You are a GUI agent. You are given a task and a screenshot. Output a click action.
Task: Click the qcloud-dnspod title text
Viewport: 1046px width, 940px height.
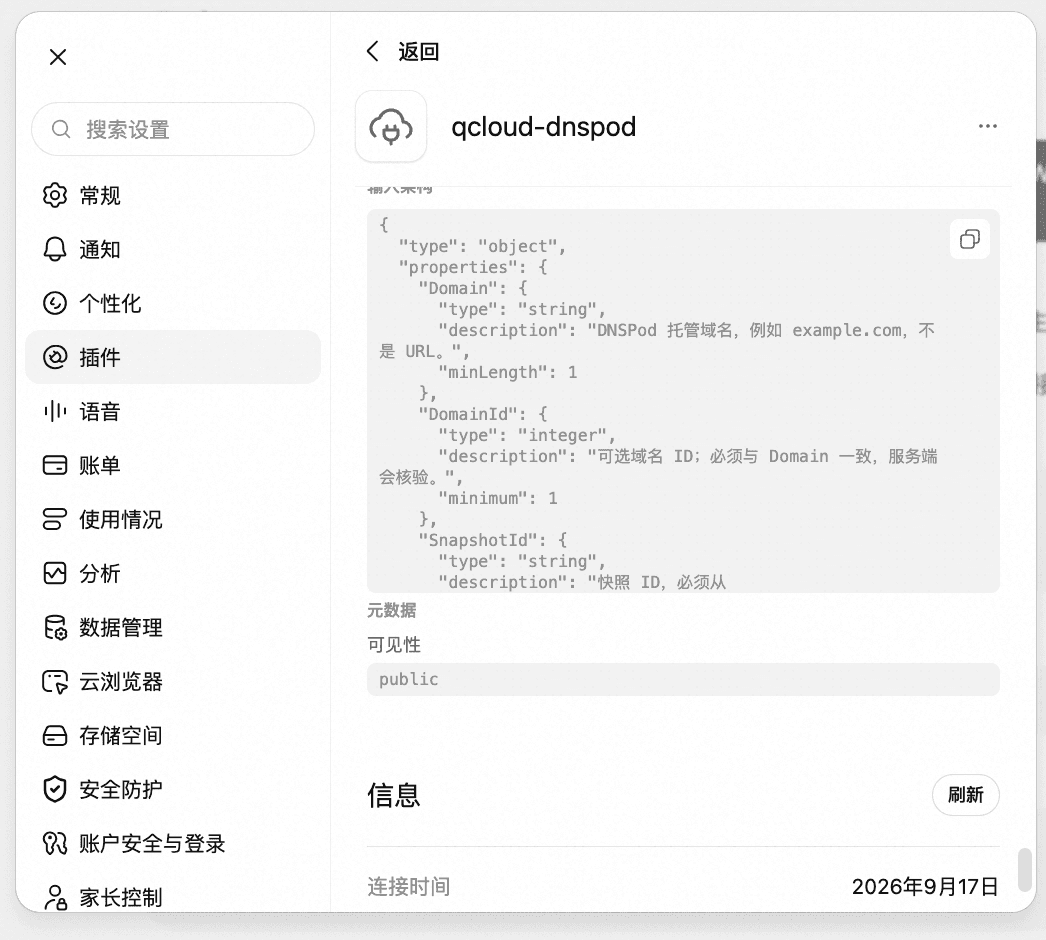click(544, 127)
